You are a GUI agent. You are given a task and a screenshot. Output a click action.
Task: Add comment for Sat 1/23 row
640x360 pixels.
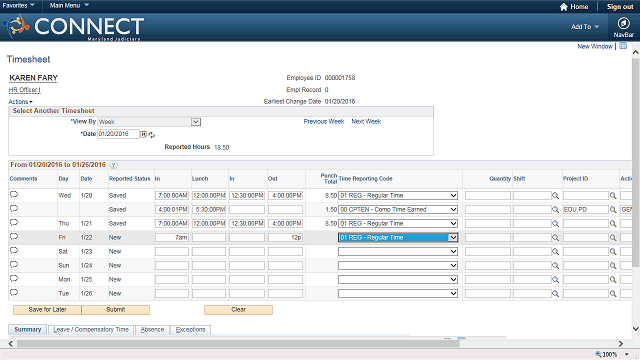[x=14, y=251]
